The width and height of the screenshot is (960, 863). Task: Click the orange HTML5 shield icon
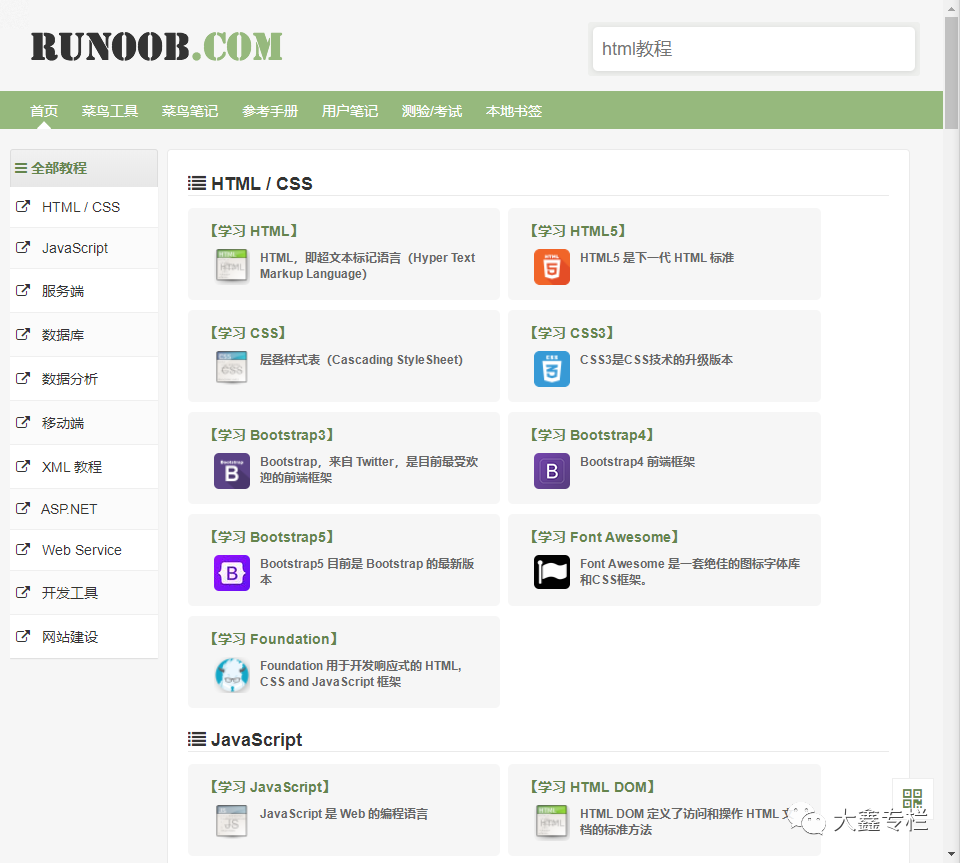(x=552, y=267)
